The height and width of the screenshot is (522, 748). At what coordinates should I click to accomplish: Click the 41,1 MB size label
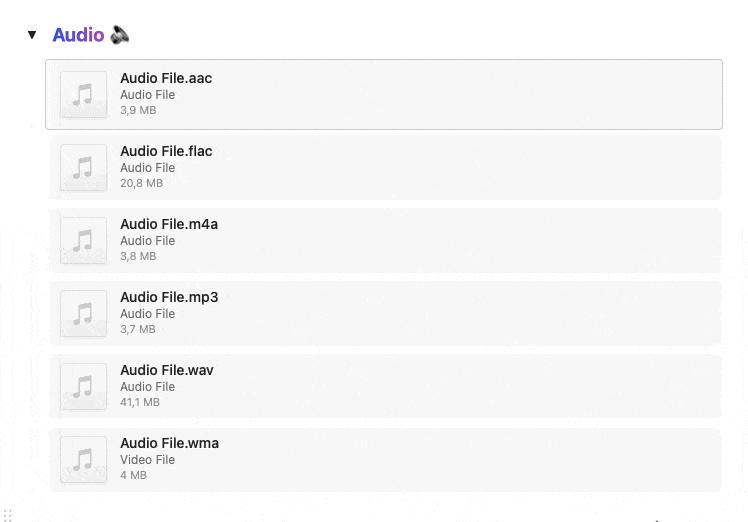coord(140,402)
